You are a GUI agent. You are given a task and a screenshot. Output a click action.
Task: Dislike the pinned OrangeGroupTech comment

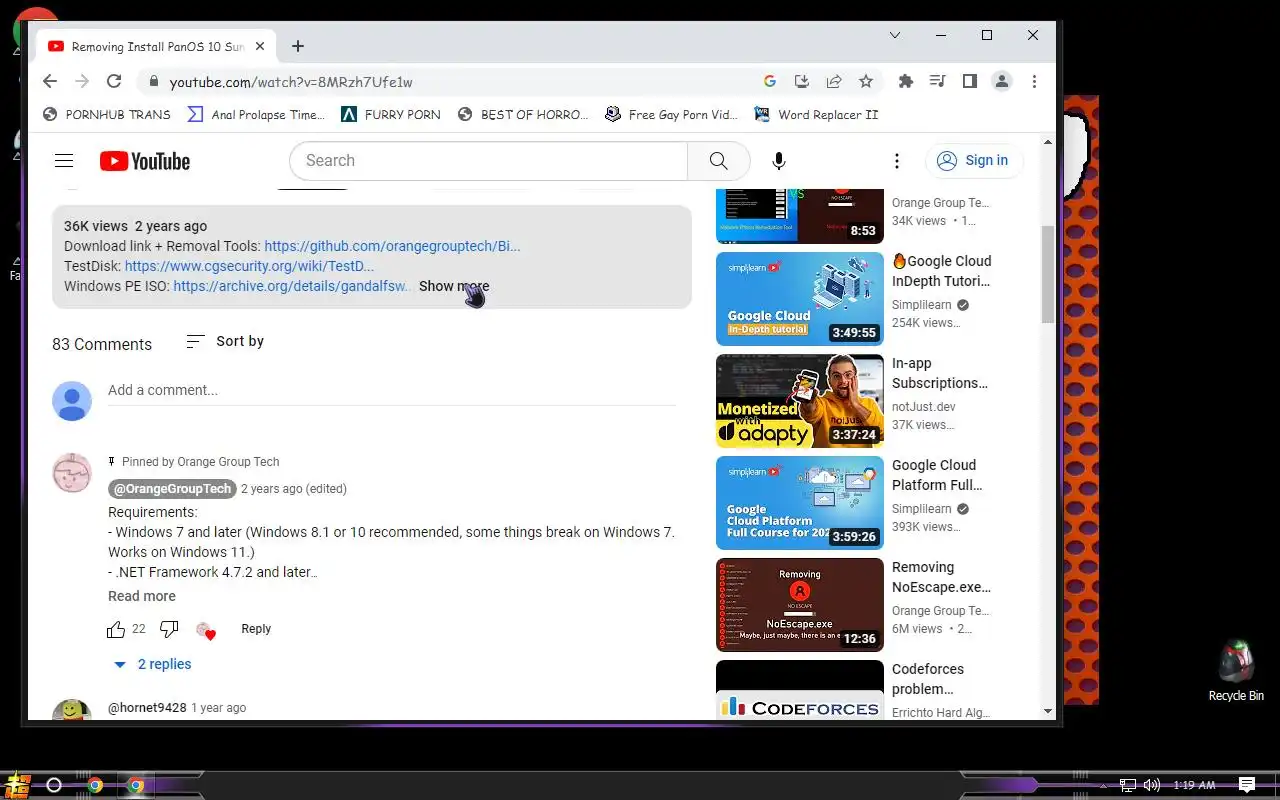tap(169, 629)
